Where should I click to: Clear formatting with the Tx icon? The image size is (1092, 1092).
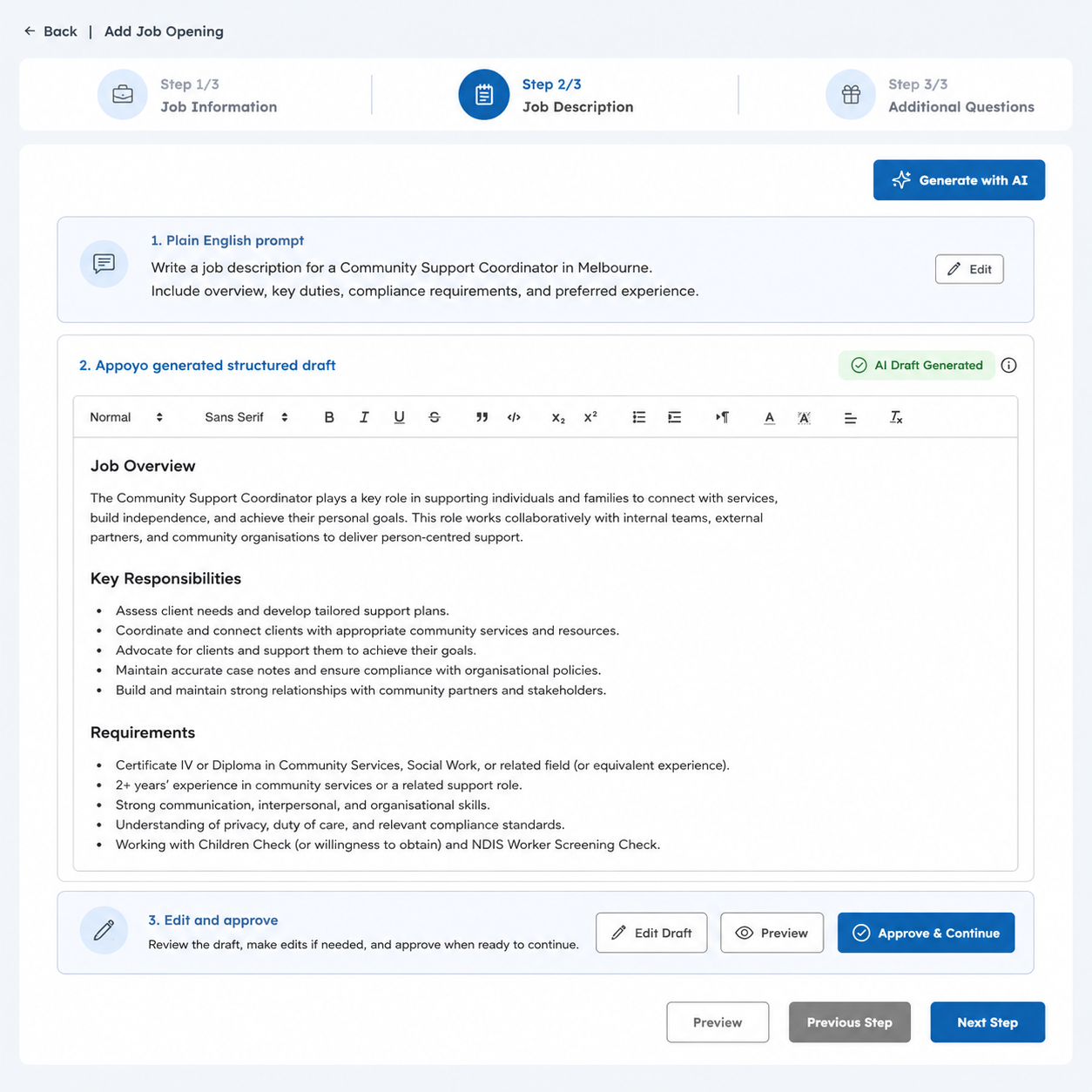pyautogui.click(x=895, y=417)
